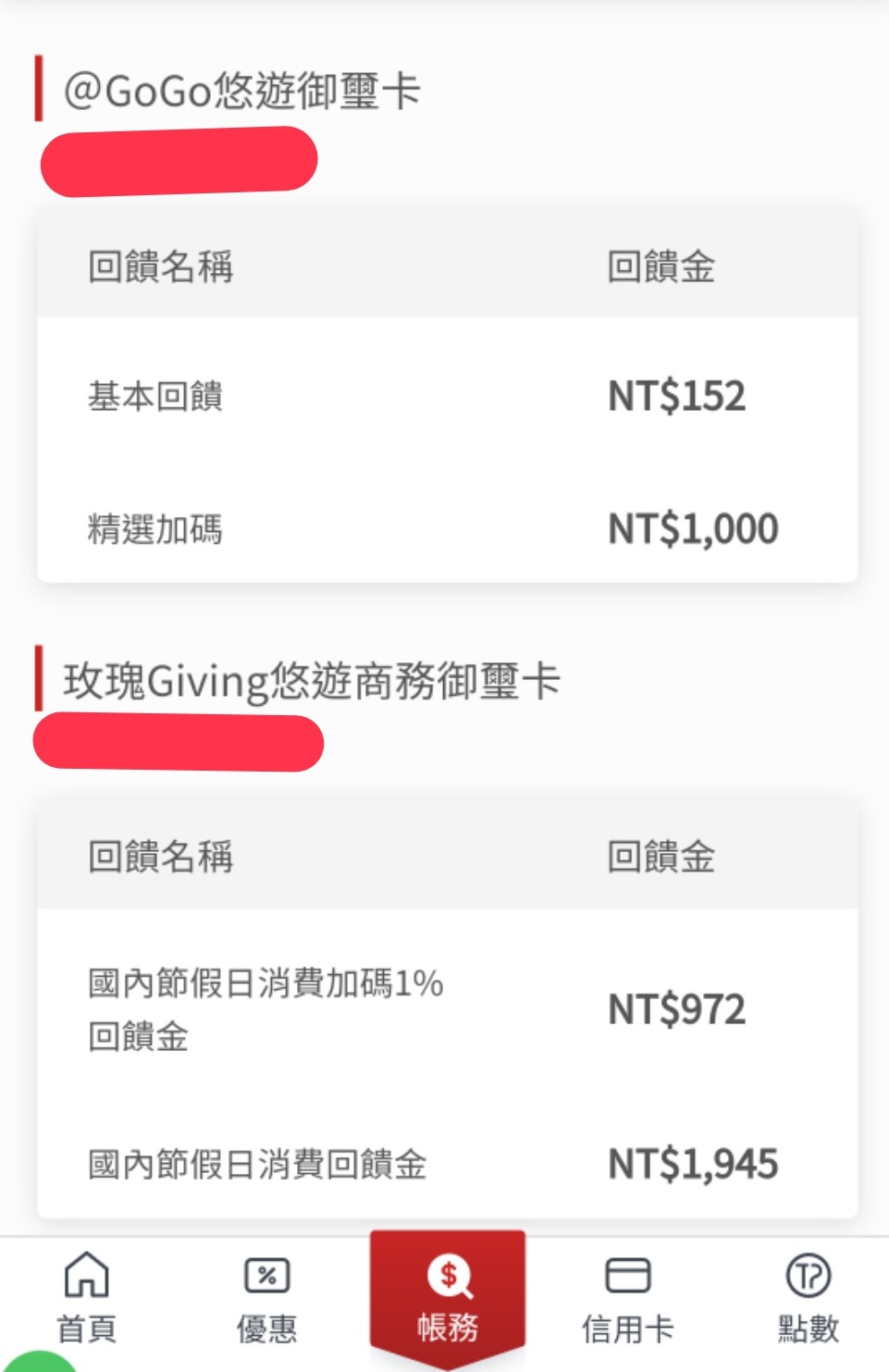This screenshot has width=889, height=1372.
Task: Tap 玫瑰Giving悠遊商務御璽卡 card heading
Action: point(312,681)
